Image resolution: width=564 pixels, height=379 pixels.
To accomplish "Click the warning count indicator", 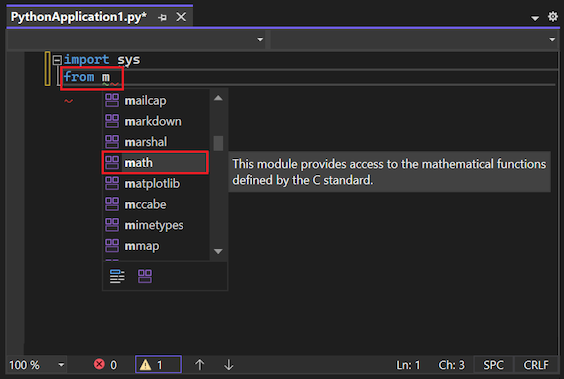I will tap(158, 365).
